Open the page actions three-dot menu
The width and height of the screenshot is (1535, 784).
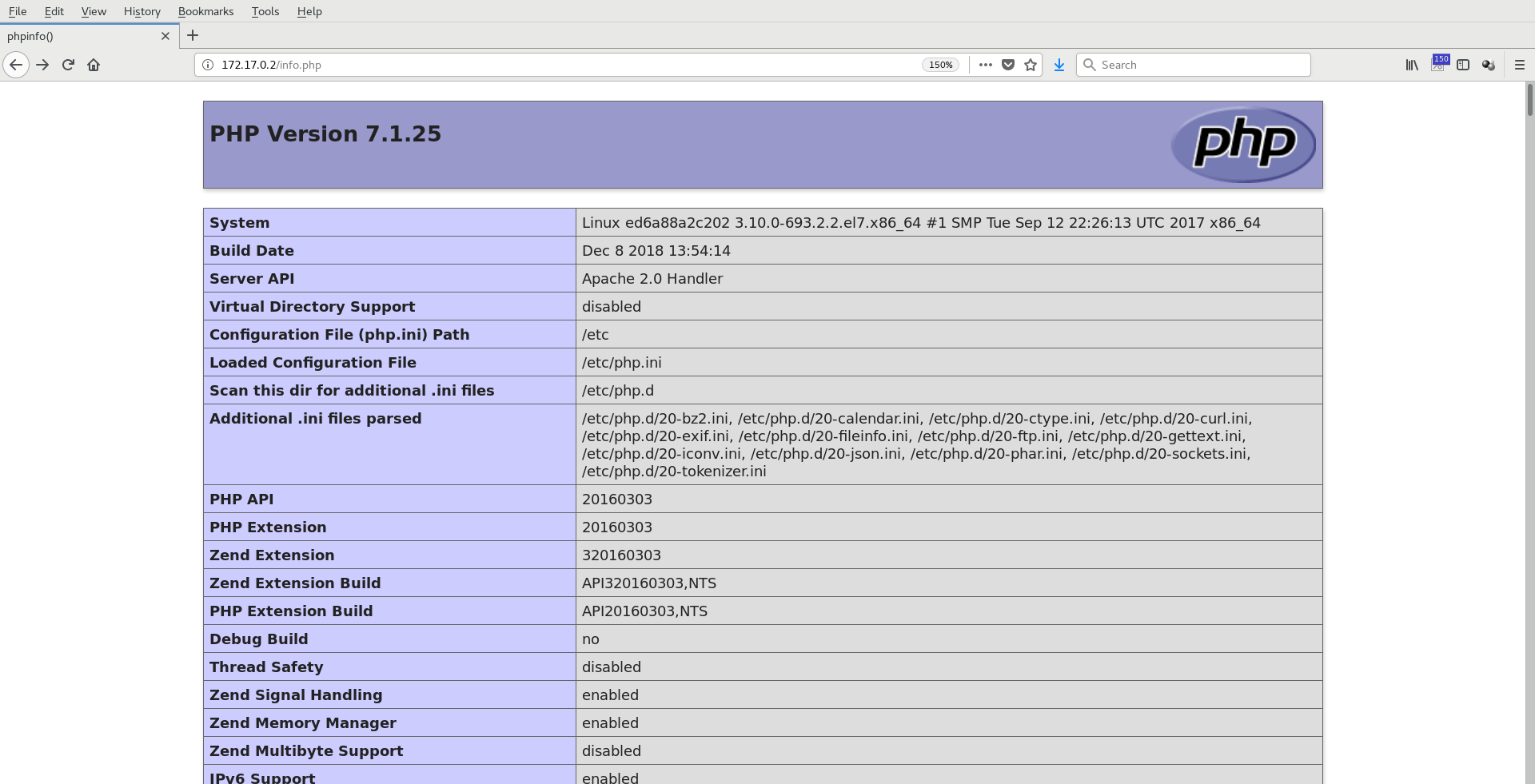point(986,65)
